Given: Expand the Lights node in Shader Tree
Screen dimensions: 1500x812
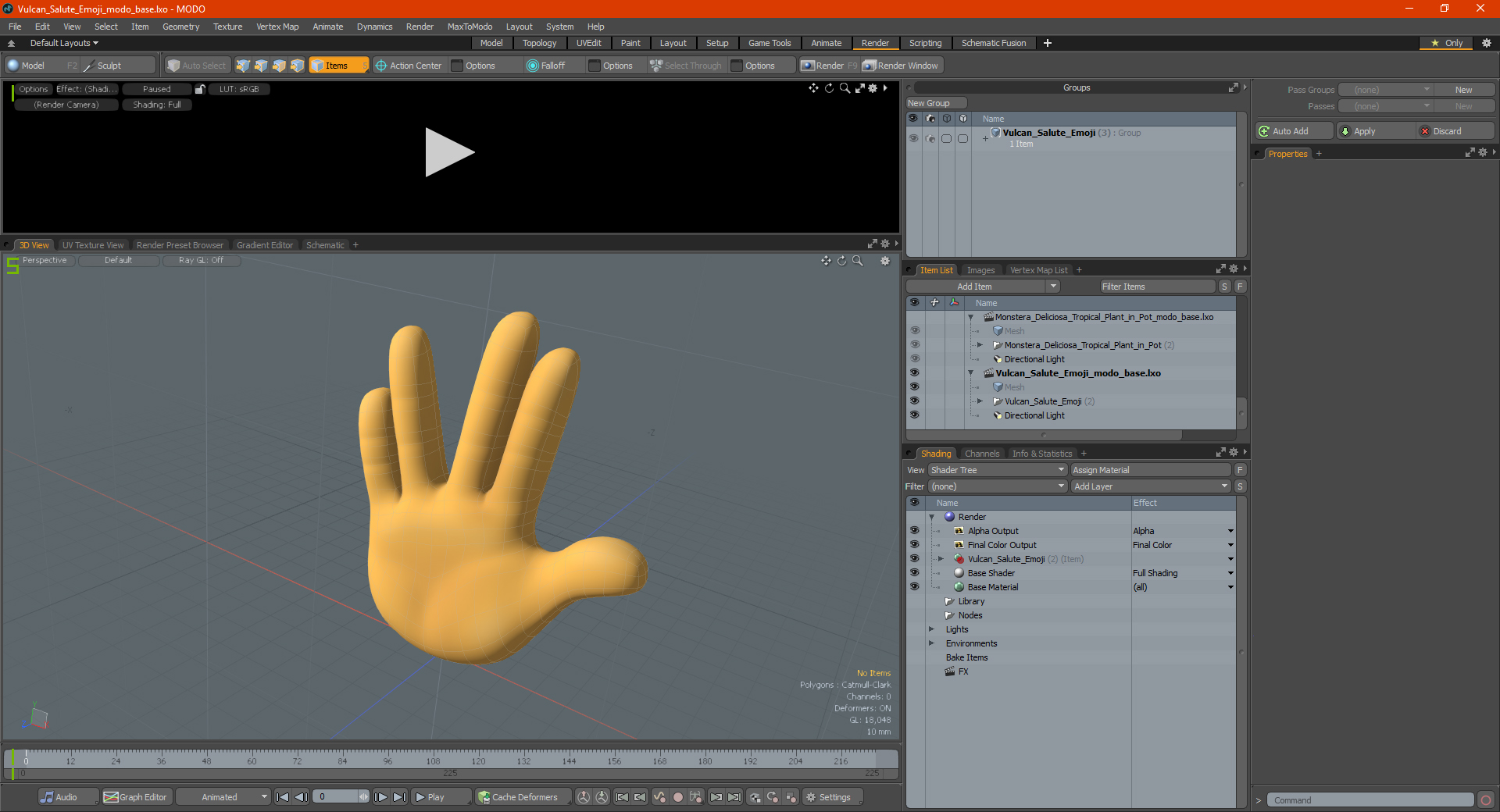Looking at the screenshot, I should click(x=931, y=629).
